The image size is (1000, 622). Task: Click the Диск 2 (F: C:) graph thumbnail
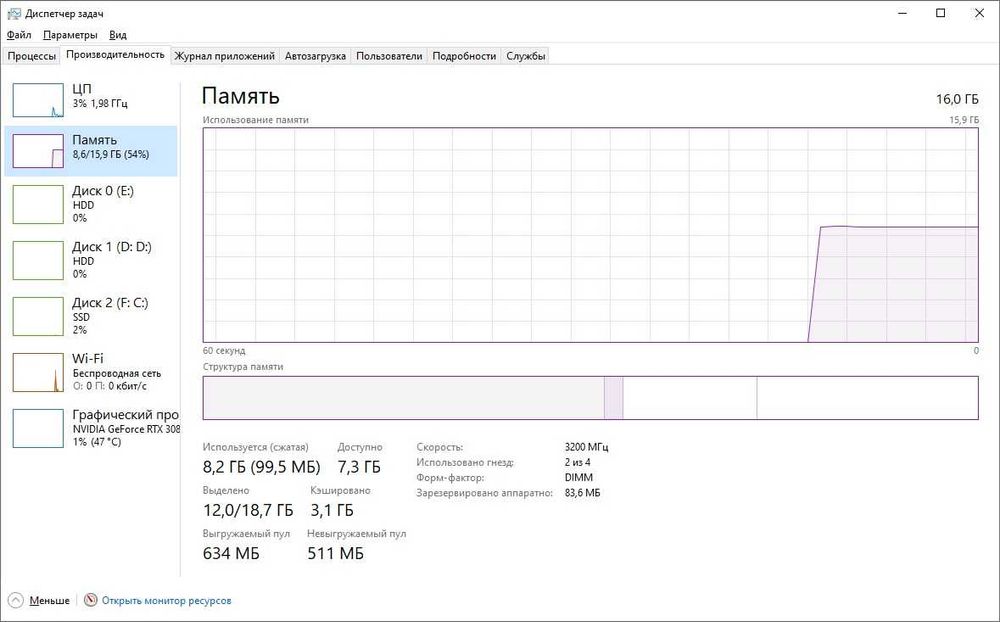tap(38, 316)
